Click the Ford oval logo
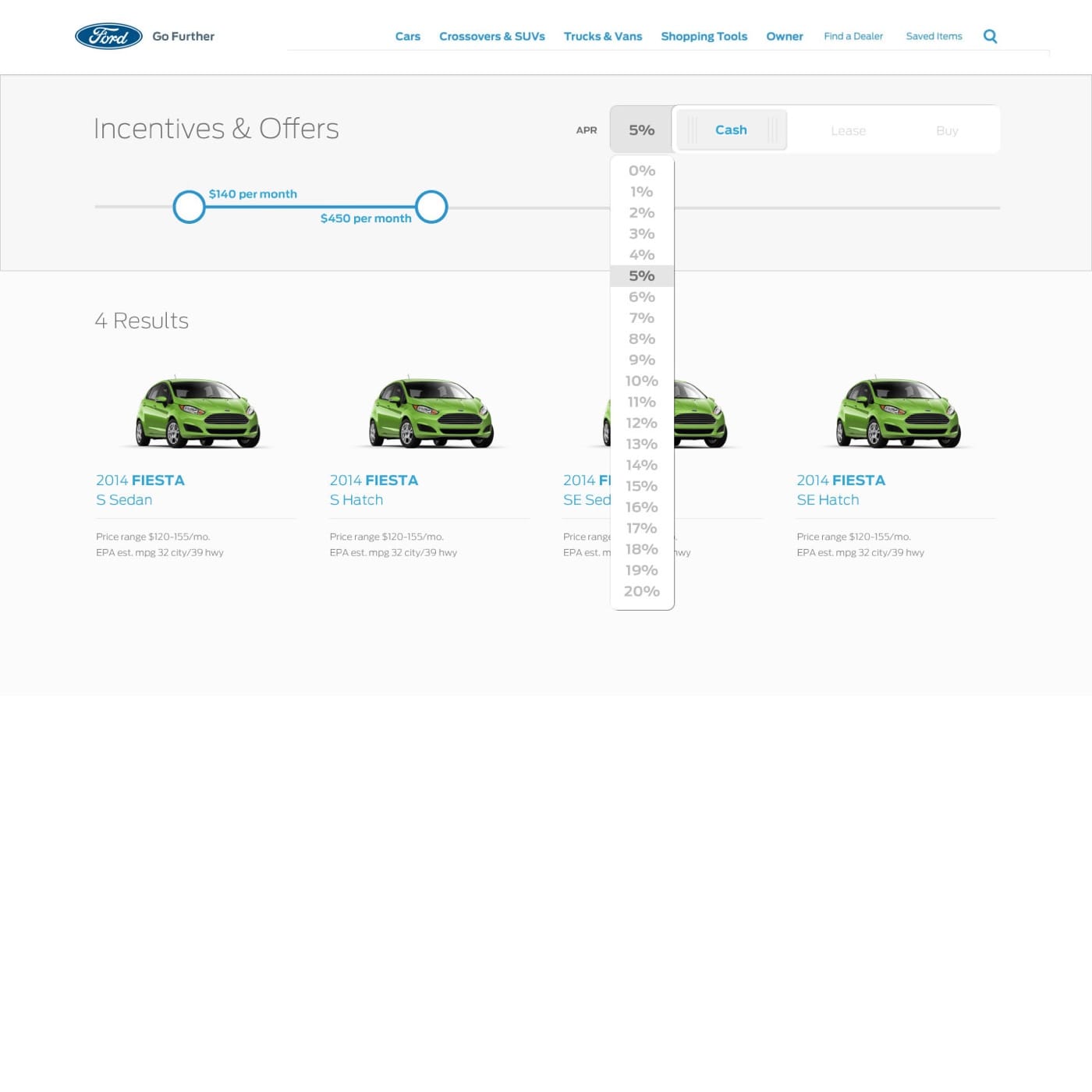Screen dimensions: 1092x1092 pyautogui.click(x=108, y=36)
